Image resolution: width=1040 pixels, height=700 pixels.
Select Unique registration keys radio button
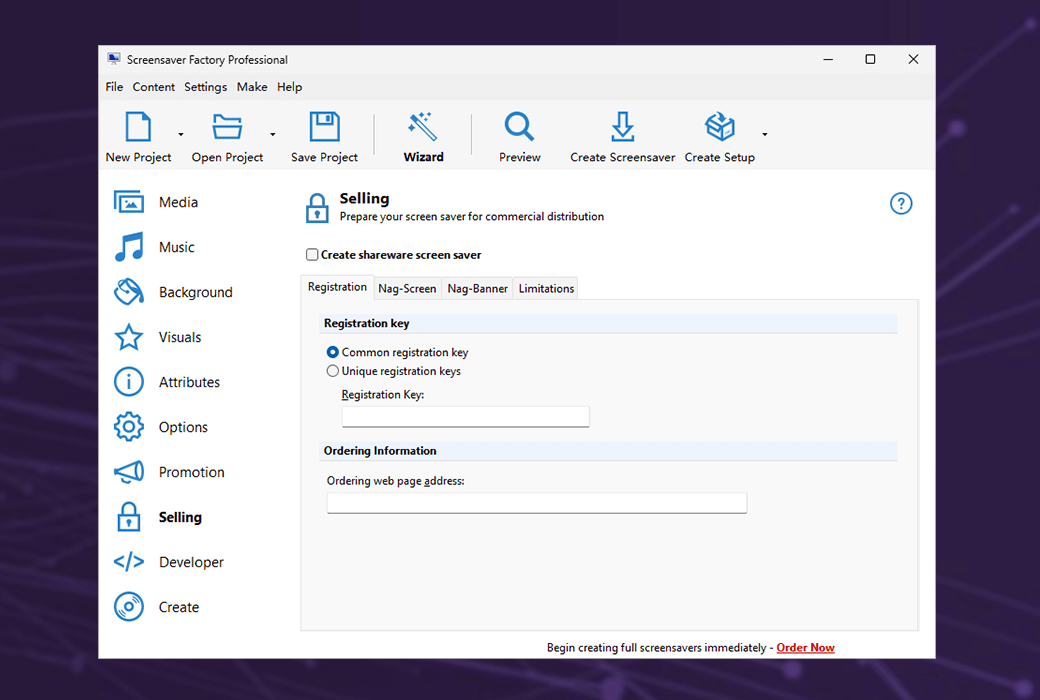pos(332,371)
